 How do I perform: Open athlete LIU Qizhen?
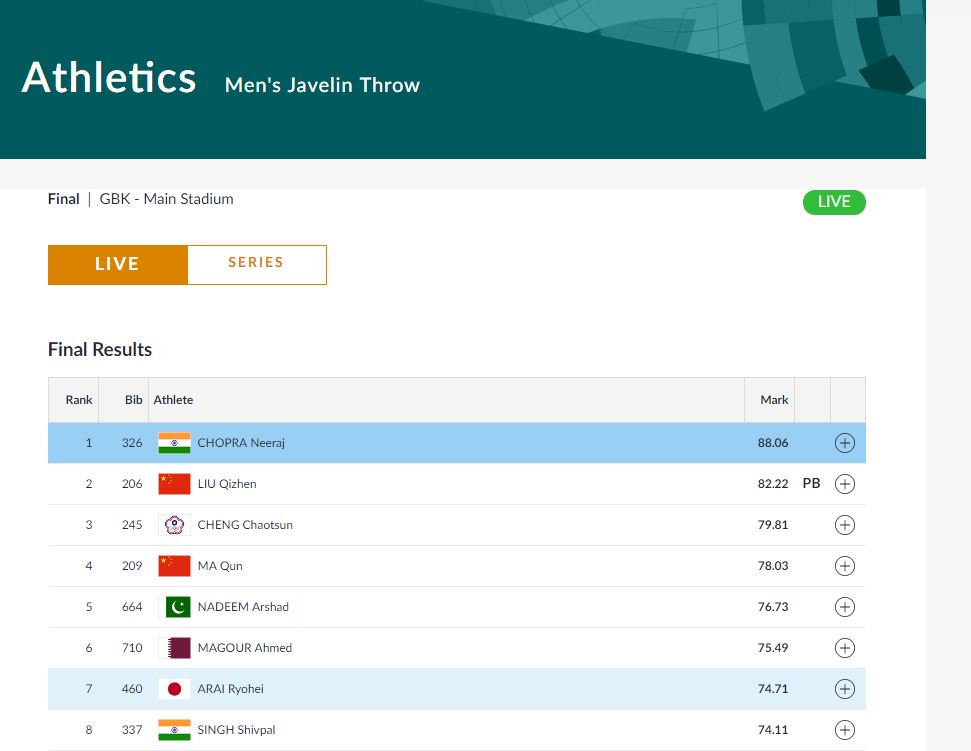click(x=227, y=484)
